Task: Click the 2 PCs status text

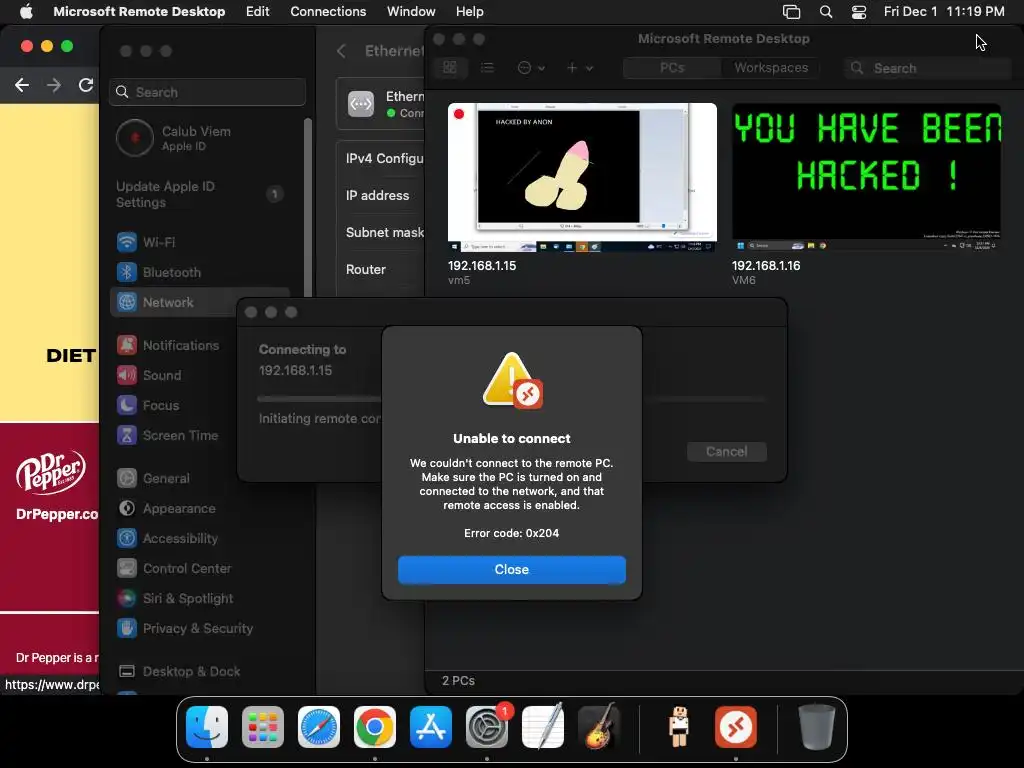Action: click(x=458, y=680)
